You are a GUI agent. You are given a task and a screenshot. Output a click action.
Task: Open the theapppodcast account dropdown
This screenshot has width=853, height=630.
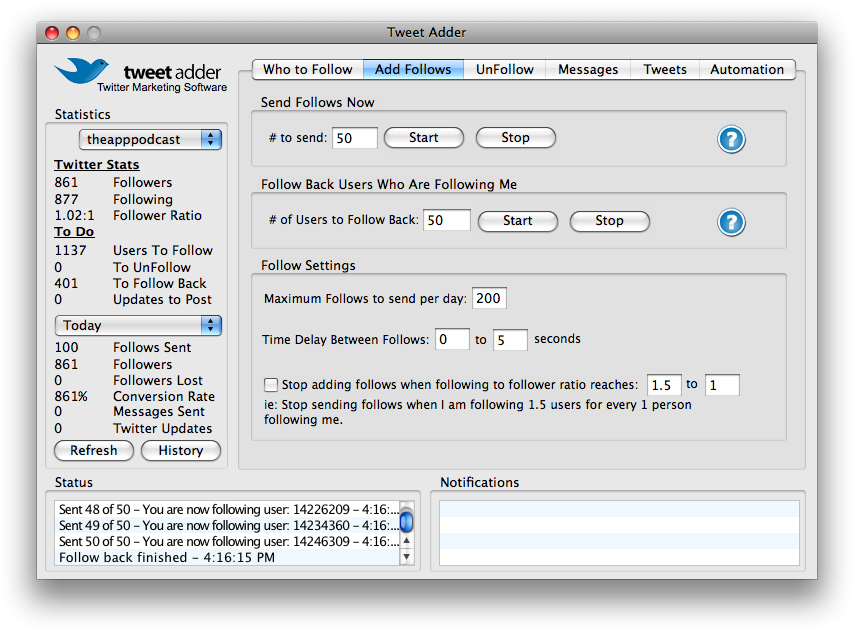pyautogui.click(x=150, y=139)
